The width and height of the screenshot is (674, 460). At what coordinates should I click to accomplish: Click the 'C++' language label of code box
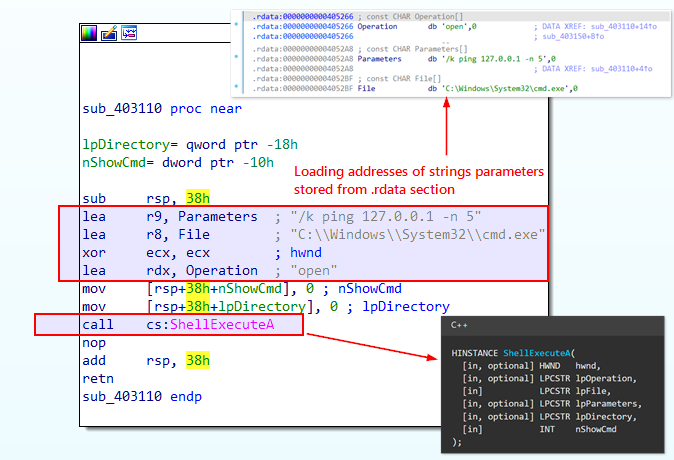[459, 325]
